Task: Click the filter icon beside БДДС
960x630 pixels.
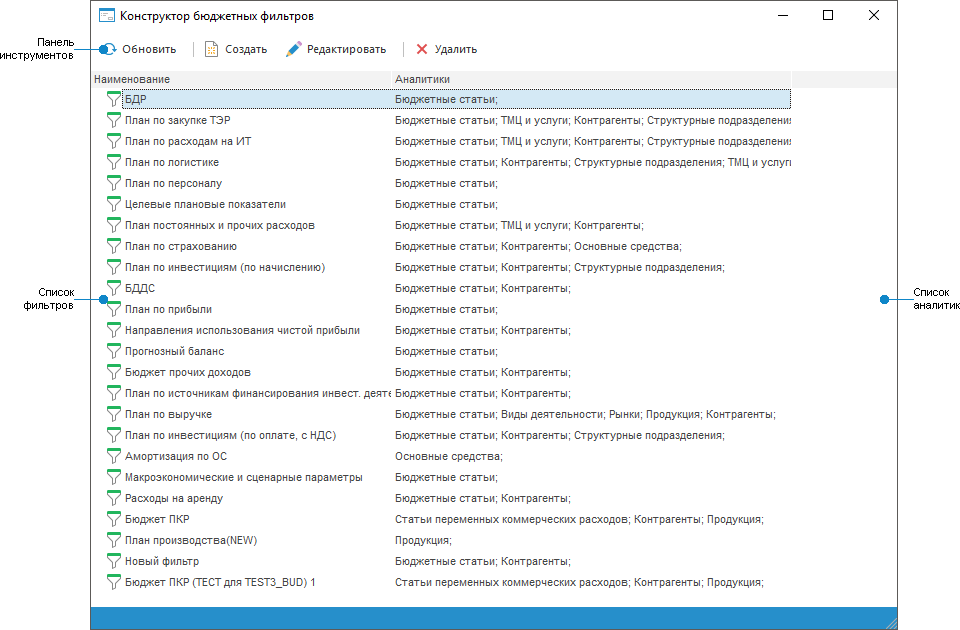Action: (113, 288)
